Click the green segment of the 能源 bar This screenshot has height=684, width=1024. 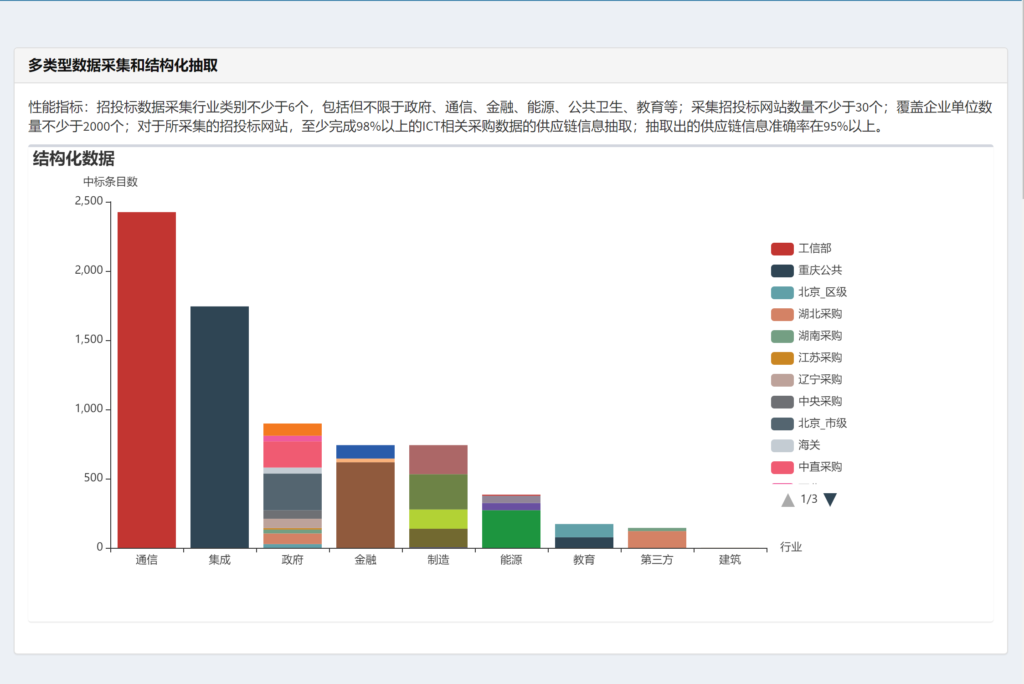point(511,529)
